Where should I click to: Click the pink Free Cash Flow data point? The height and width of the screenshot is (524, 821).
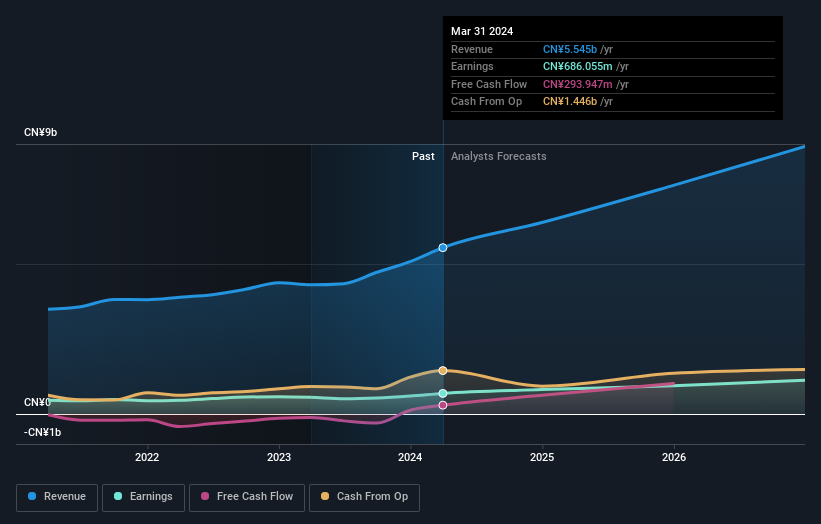443,405
